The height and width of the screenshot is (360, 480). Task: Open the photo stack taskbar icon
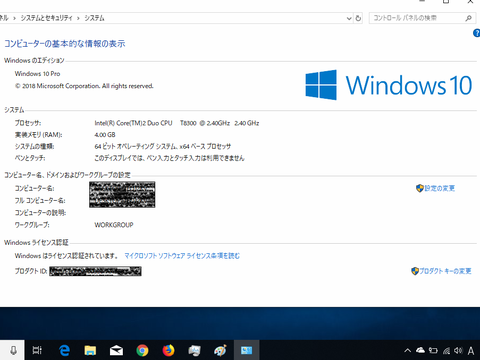(x=194, y=350)
